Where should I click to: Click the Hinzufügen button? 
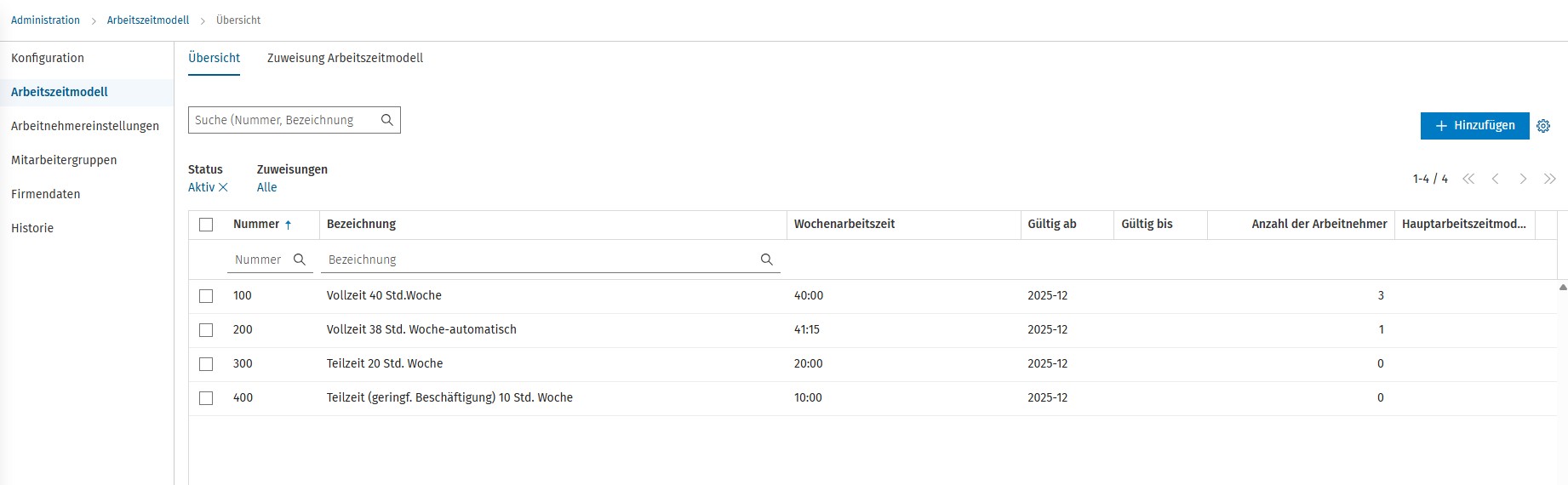pyautogui.click(x=1474, y=126)
